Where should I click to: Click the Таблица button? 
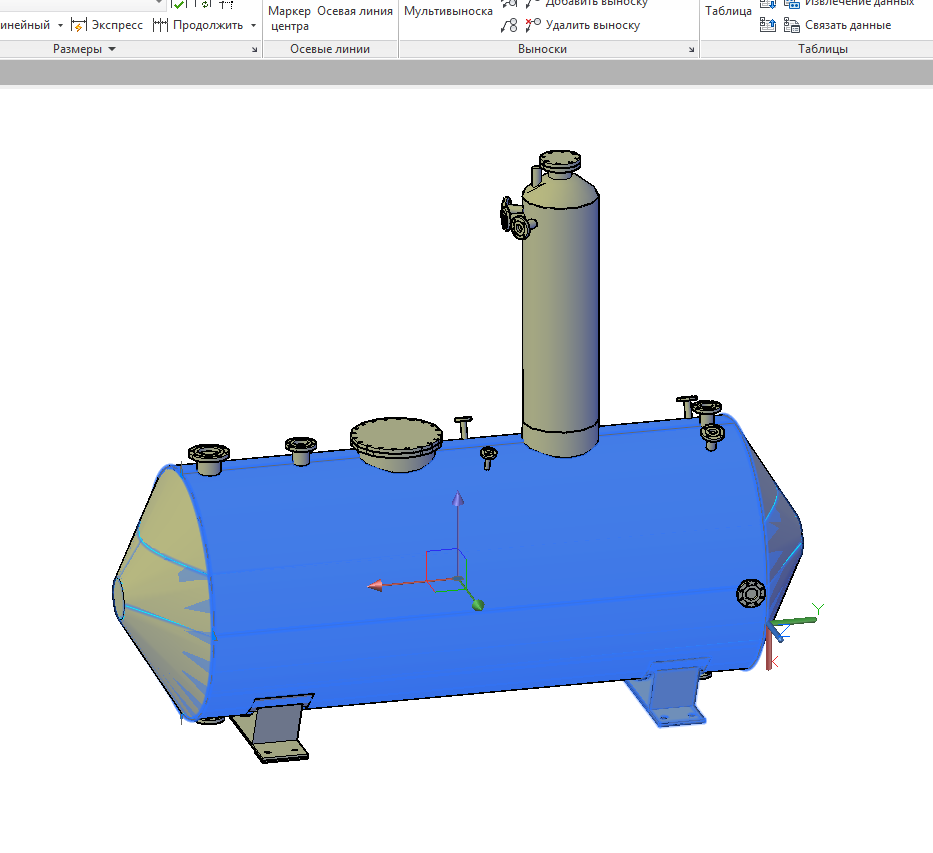pyautogui.click(x=728, y=11)
